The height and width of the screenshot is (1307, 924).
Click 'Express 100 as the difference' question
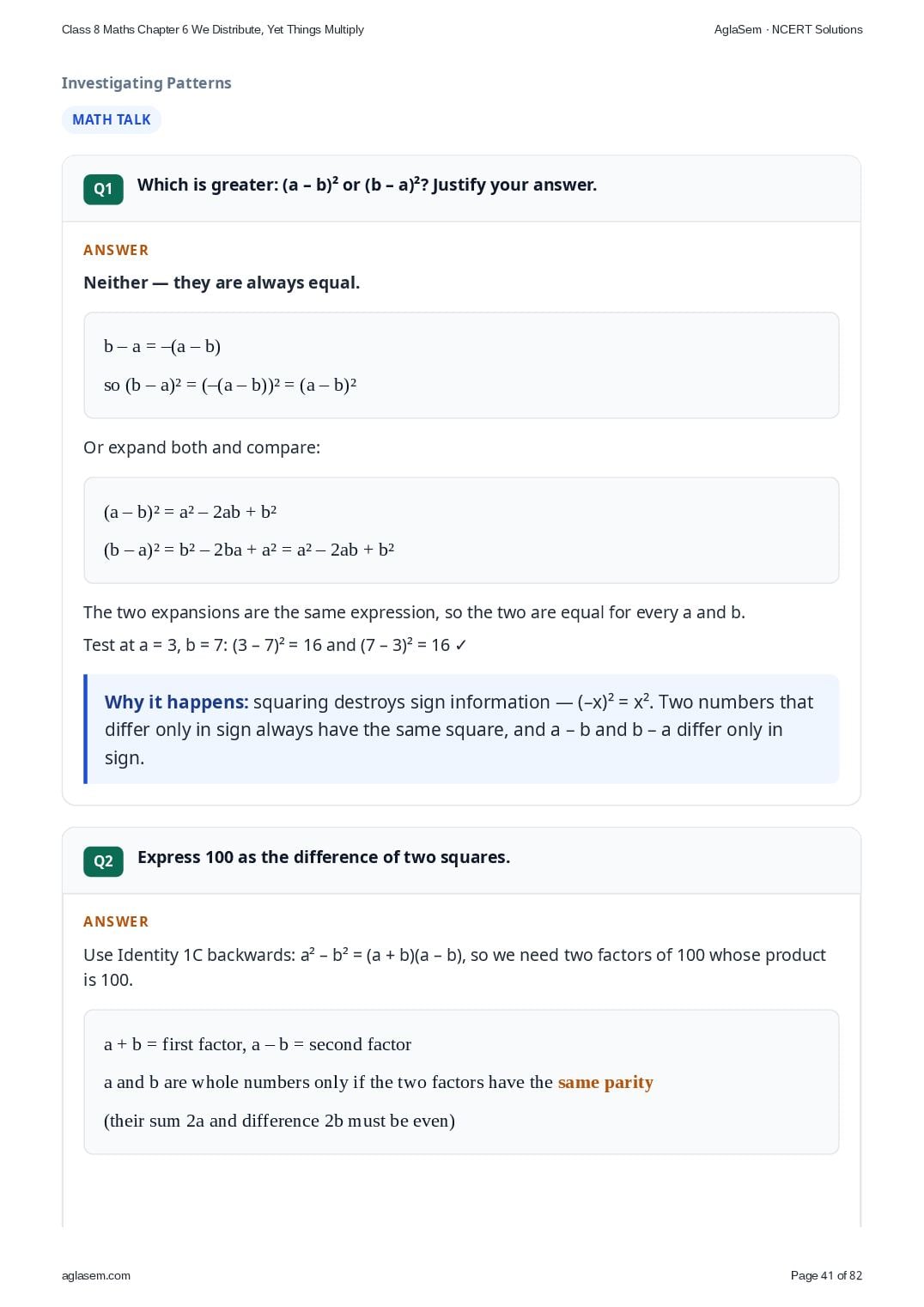pyautogui.click(x=324, y=857)
